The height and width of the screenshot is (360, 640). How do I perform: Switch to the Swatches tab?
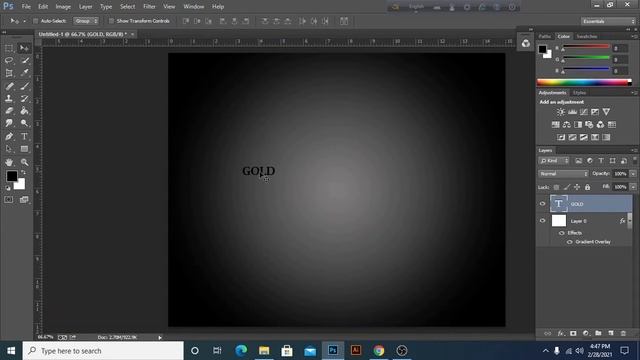pos(587,36)
